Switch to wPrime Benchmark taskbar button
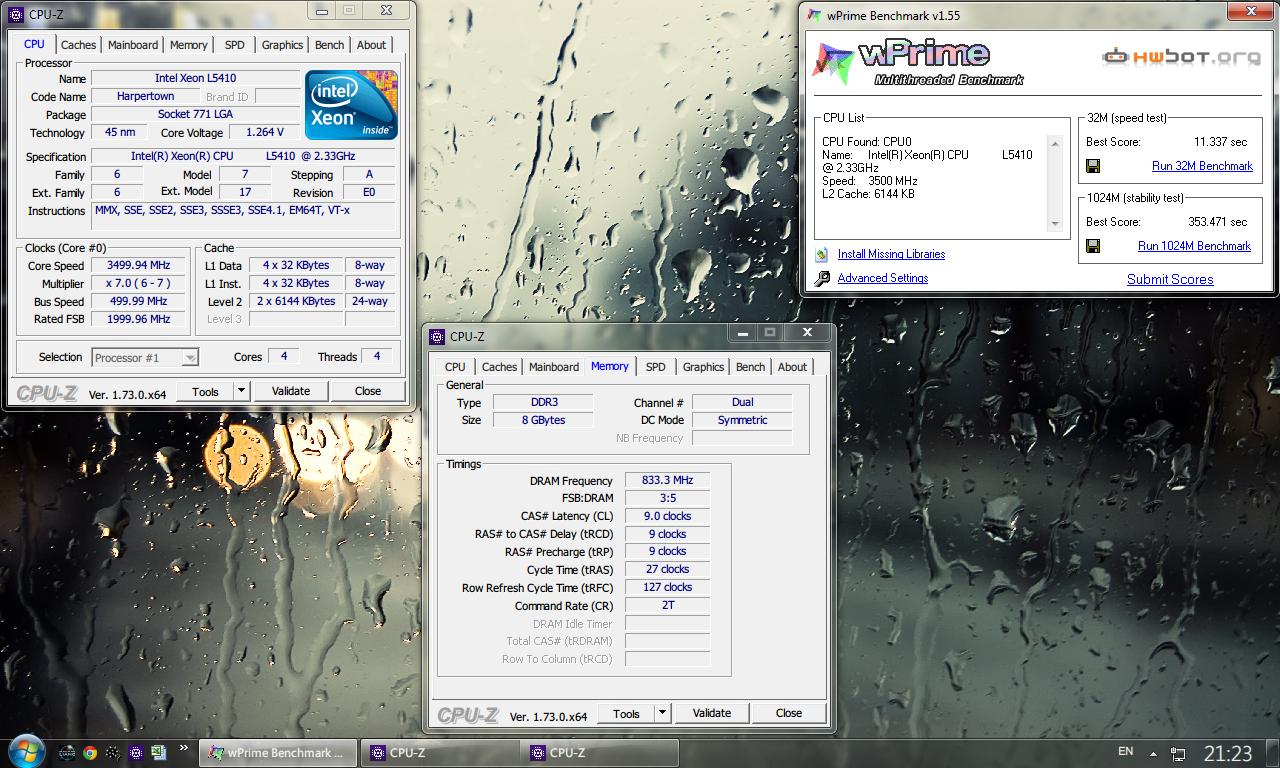The height and width of the screenshot is (768, 1280). [x=278, y=753]
